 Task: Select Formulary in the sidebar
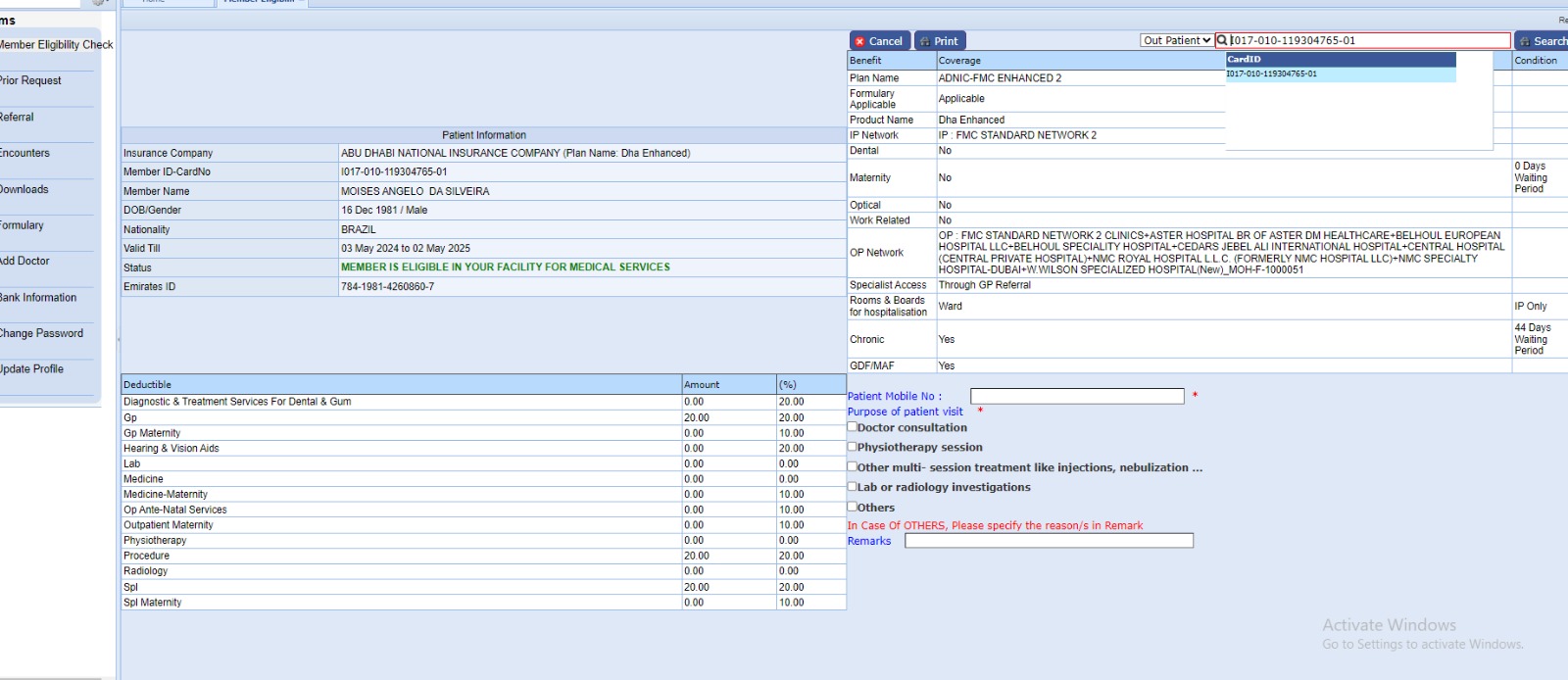(22, 226)
